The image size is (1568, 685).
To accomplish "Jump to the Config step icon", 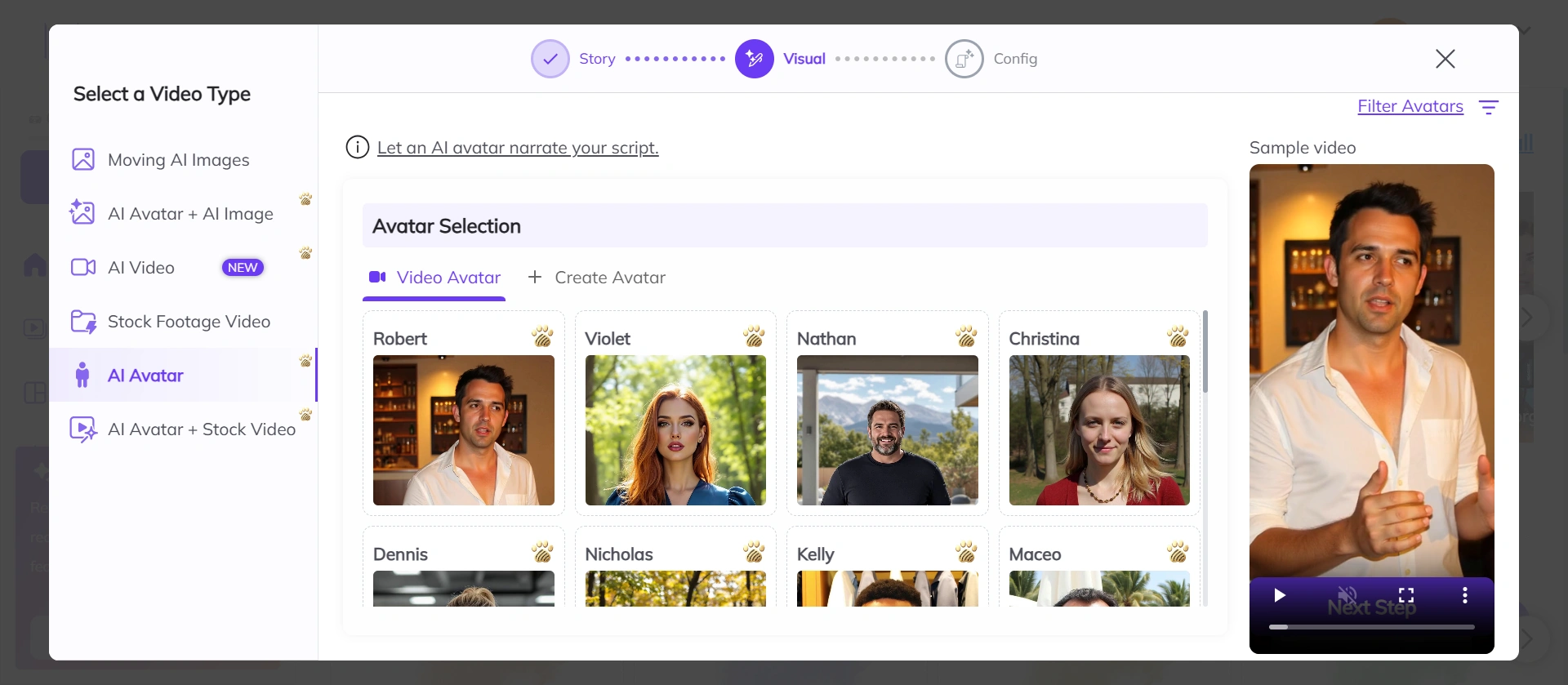I will pyautogui.click(x=964, y=59).
